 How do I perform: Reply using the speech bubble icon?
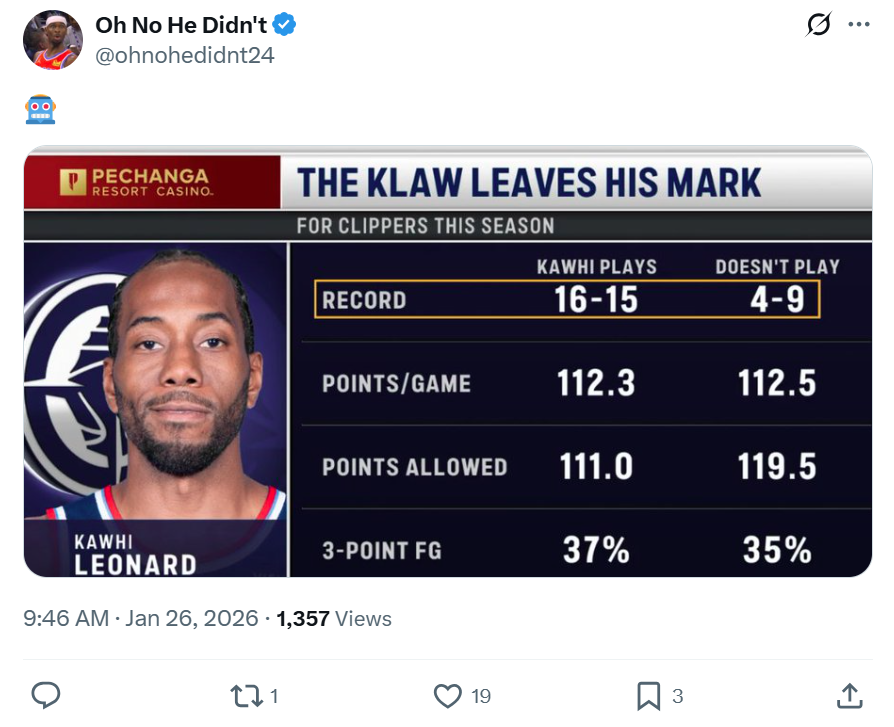[46, 695]
